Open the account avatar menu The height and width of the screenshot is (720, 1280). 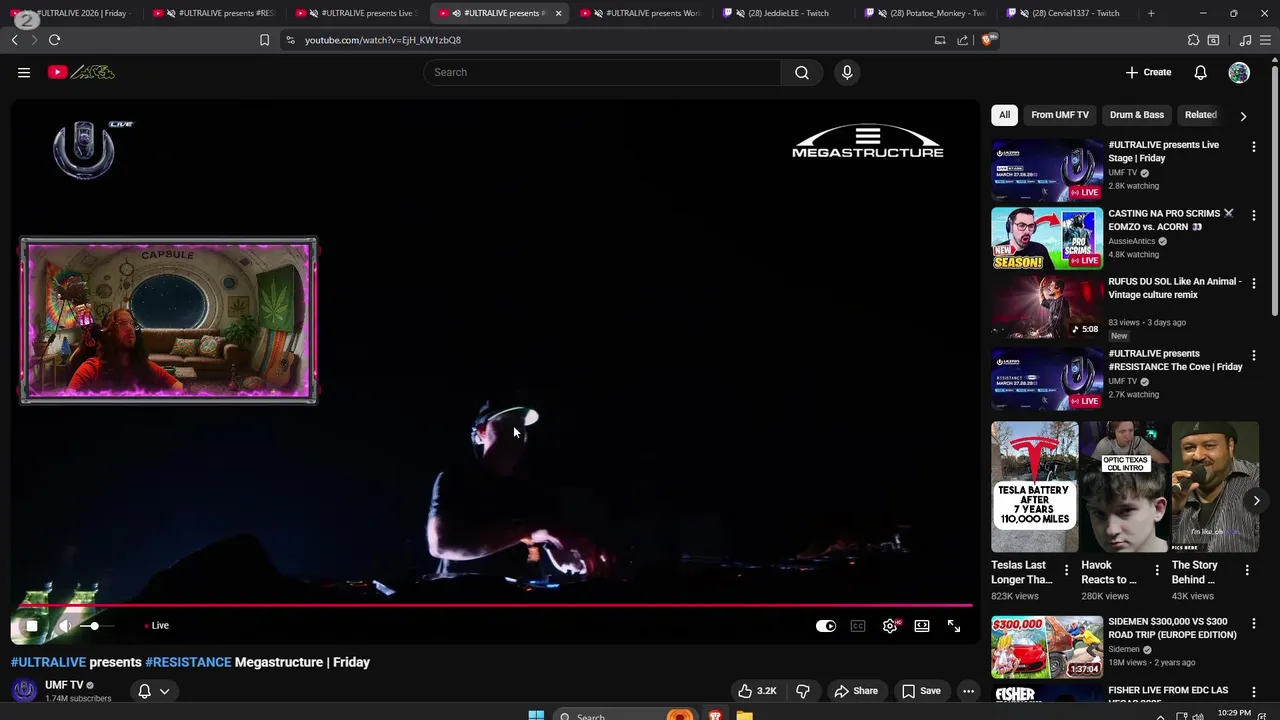[1239, 72]
